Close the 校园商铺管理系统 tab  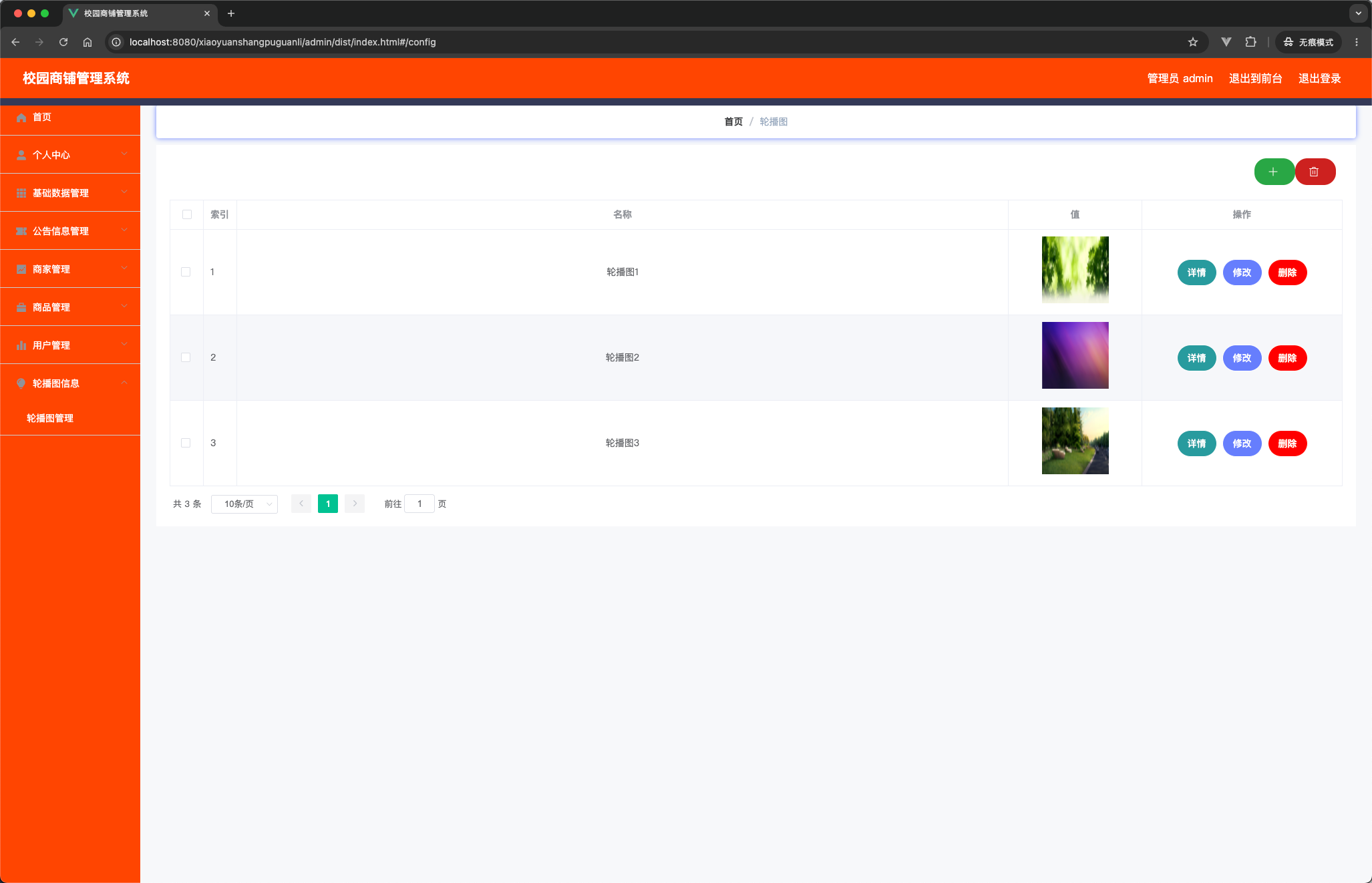coord(207,13)
